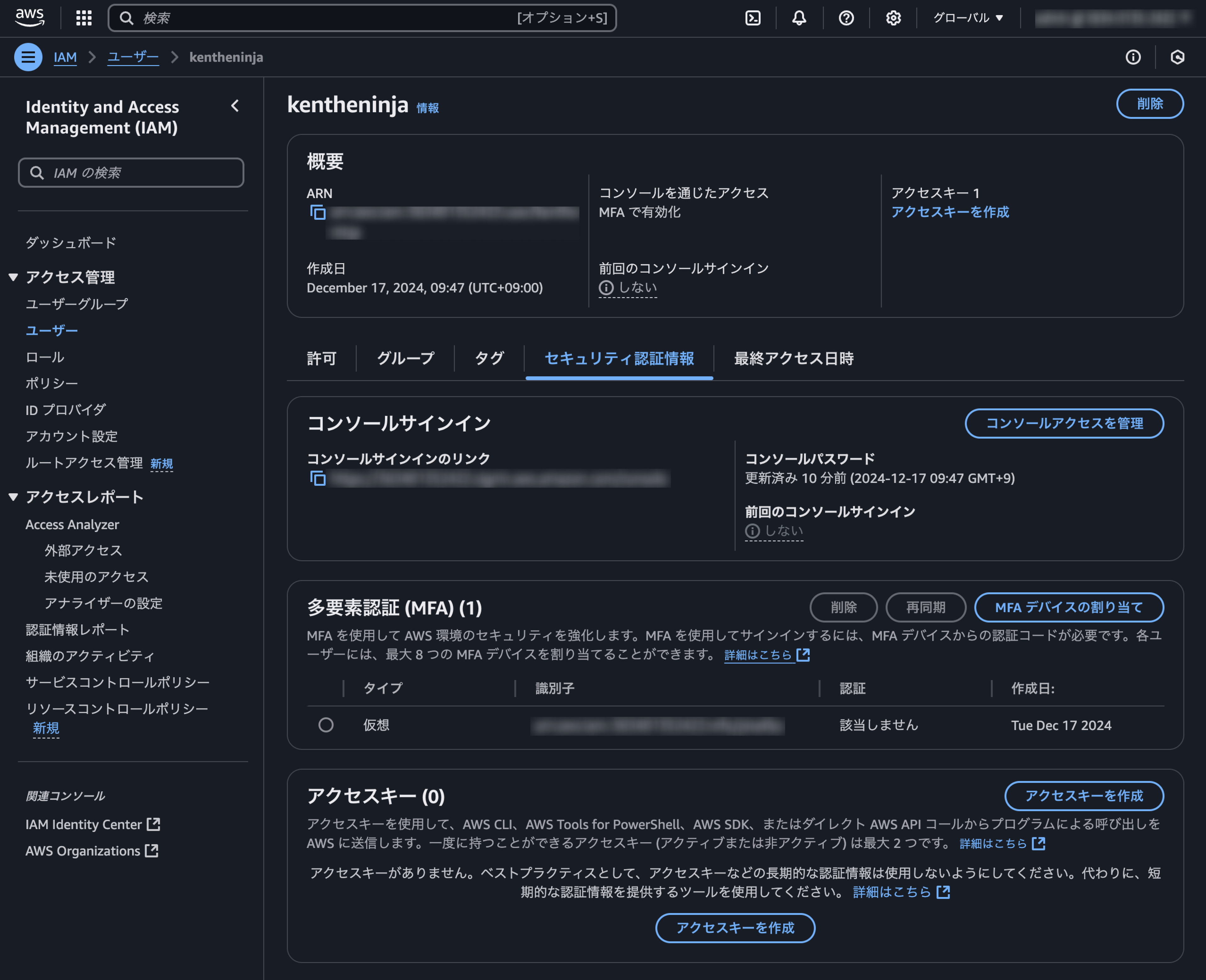
Task: Open the notifications bell icon
Action: tap(799, 18)
